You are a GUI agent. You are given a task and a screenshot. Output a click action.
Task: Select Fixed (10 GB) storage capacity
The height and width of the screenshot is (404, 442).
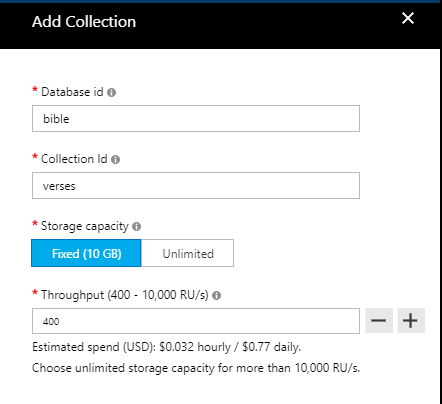click(86, 253)
